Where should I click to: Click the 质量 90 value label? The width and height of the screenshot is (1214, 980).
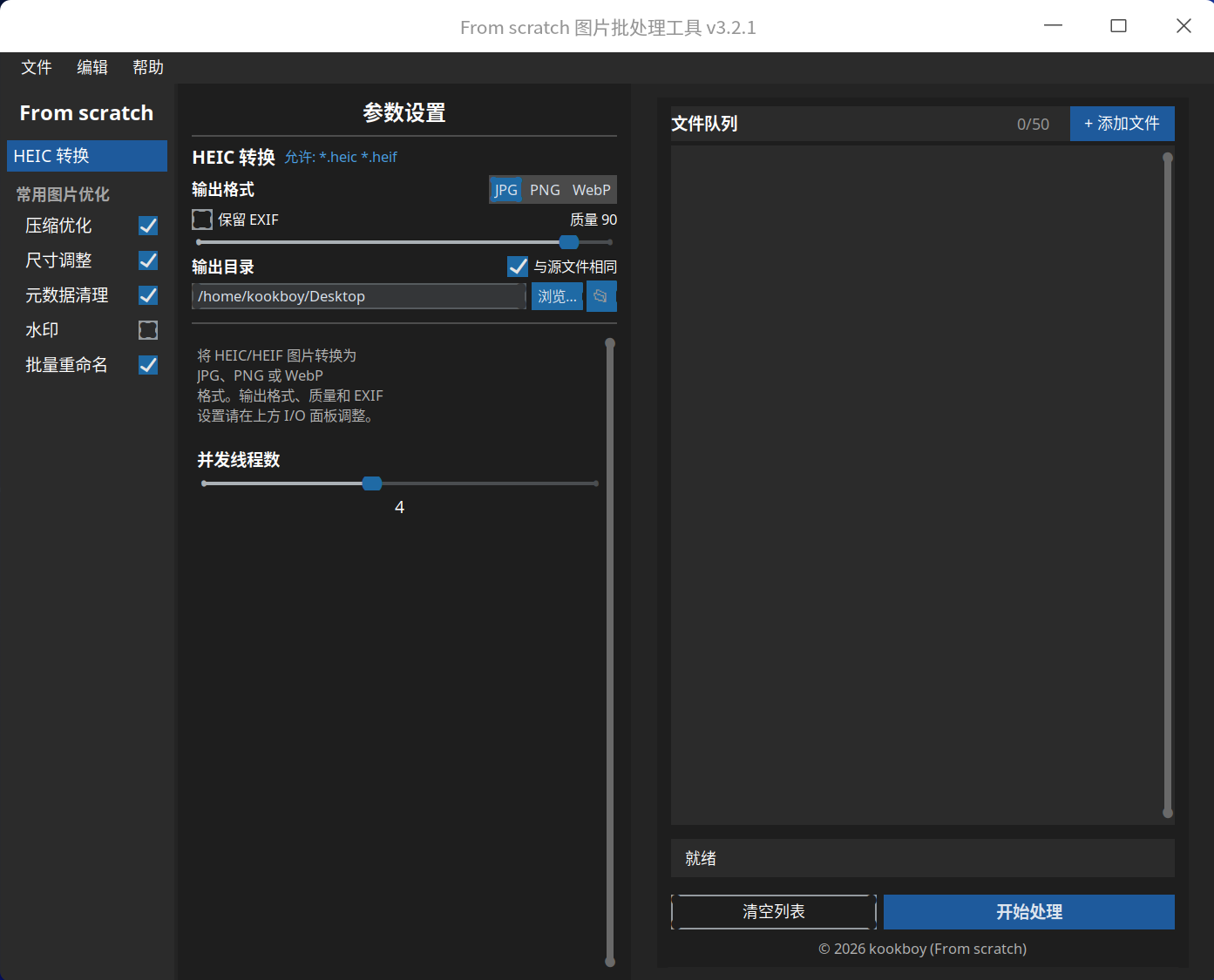tap(593, 220)
